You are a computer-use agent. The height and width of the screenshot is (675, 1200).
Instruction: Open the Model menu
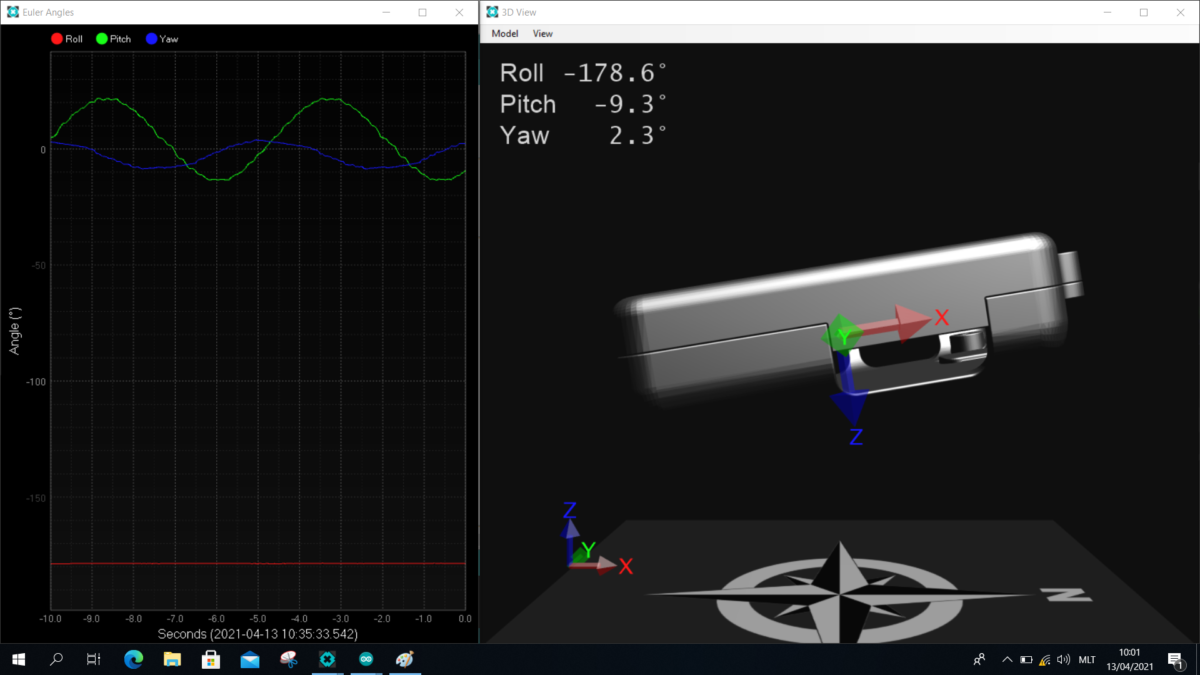click(504, 34)
